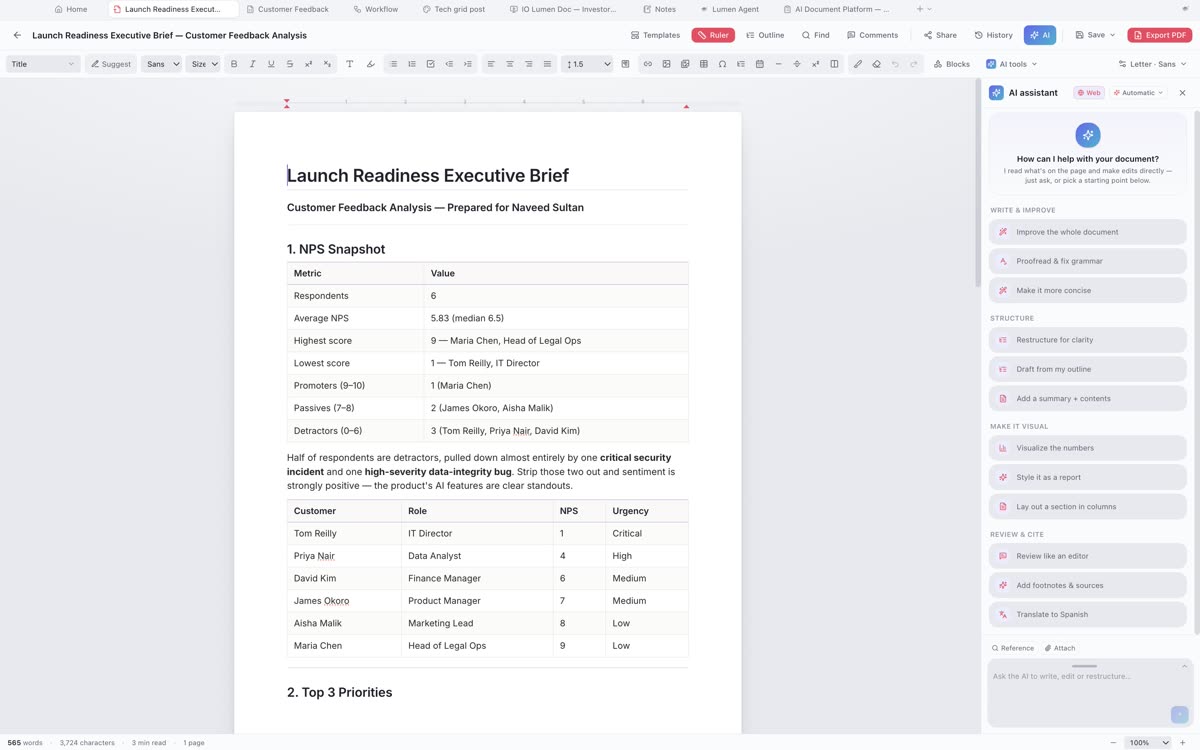This screenshot has width=1200, height=750.
Task: Go back with the arrow
Action: point(17,35)
